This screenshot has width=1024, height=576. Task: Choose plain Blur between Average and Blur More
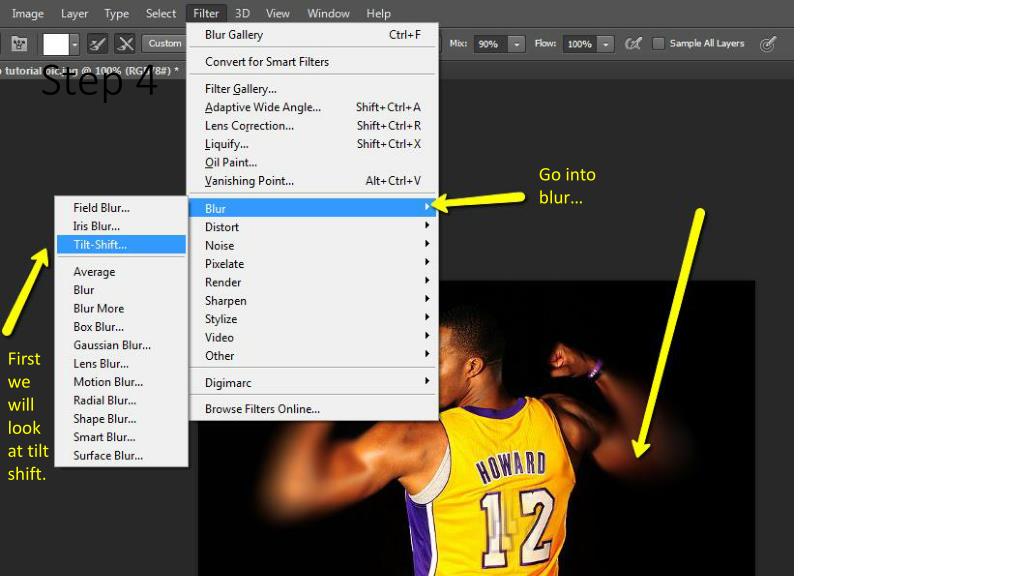[x=121, y=290]
